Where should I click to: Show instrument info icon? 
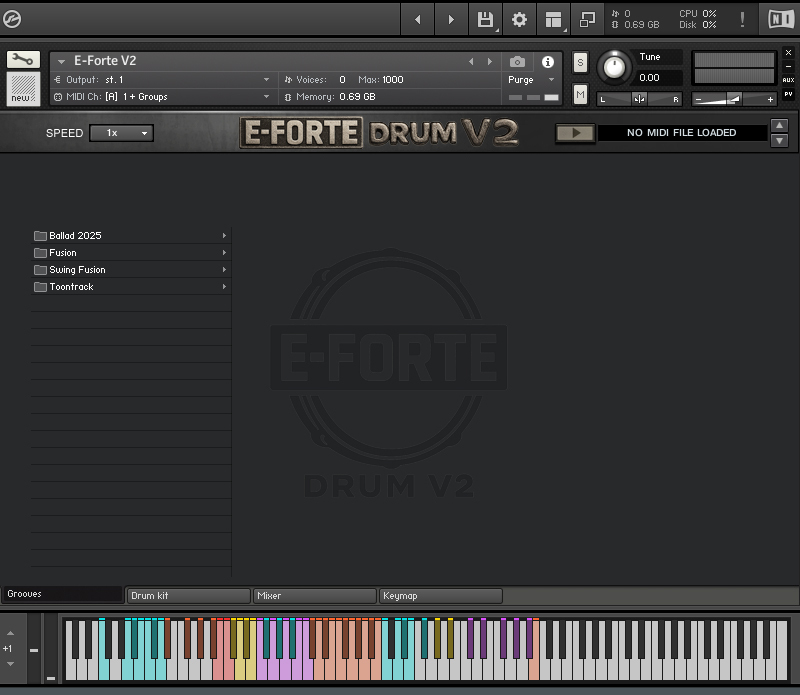547,62
